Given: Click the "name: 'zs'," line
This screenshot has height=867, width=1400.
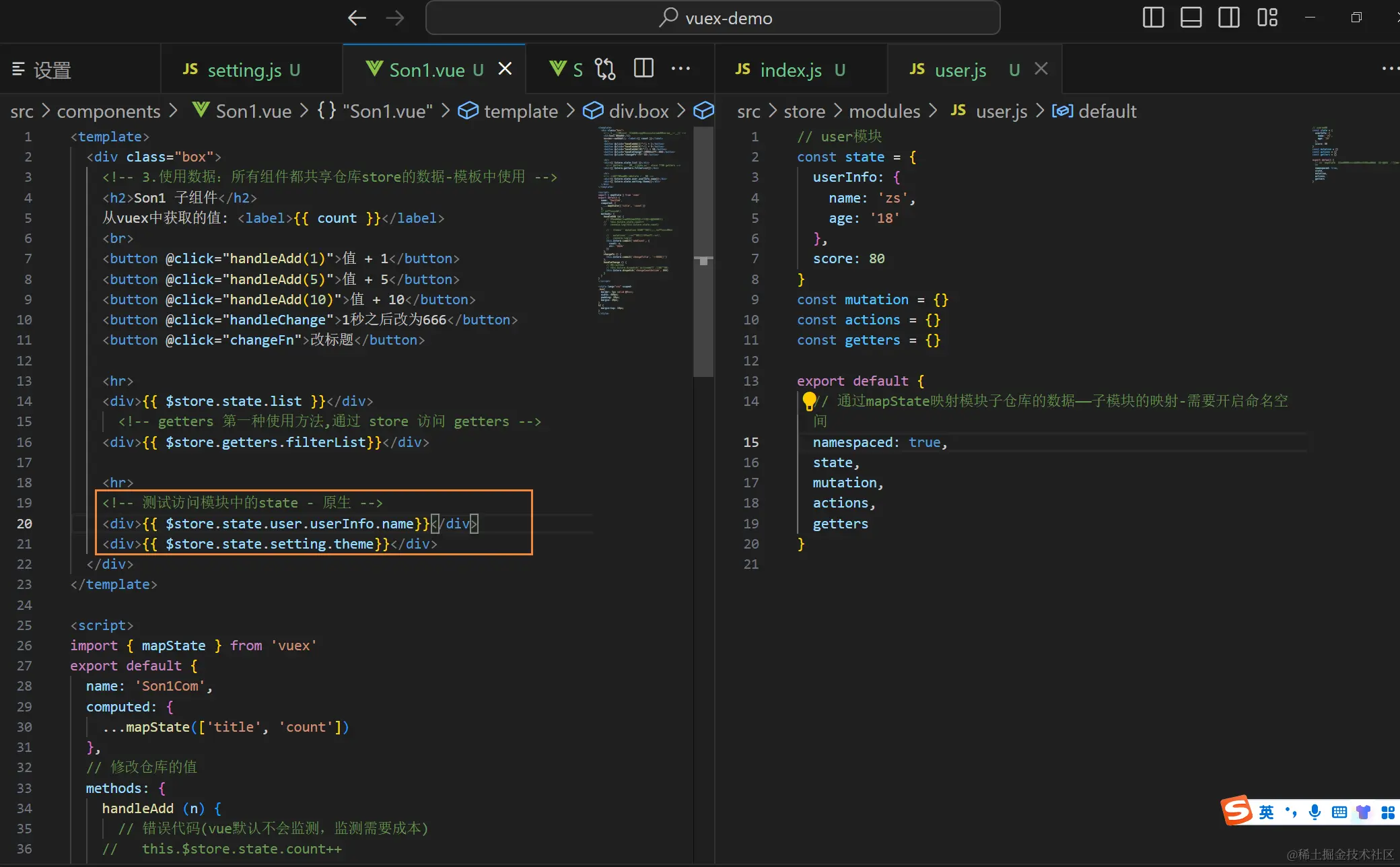Looking at the screenshot, I should pyautogui.click(x=872, y=198).
